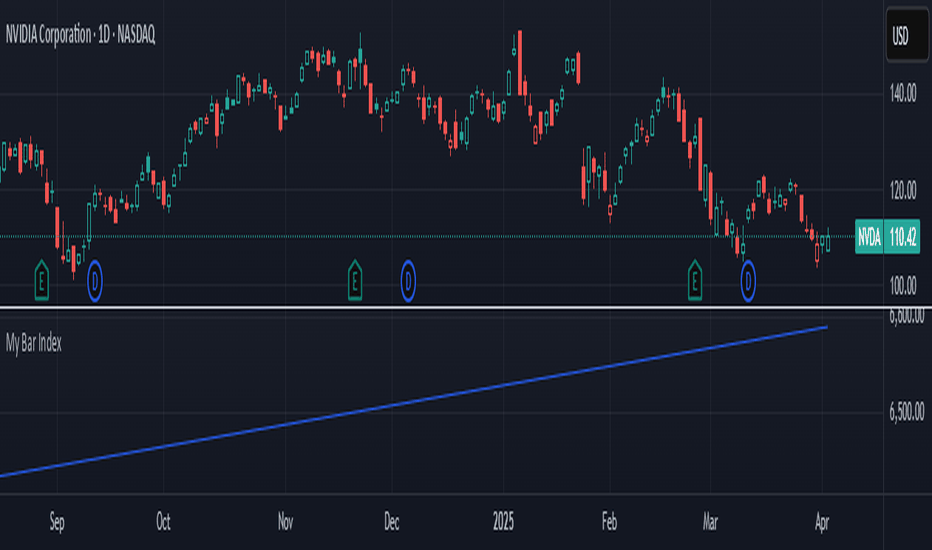
Task: Select the blue My Bar Index plot line
Action: pos(414,401)
